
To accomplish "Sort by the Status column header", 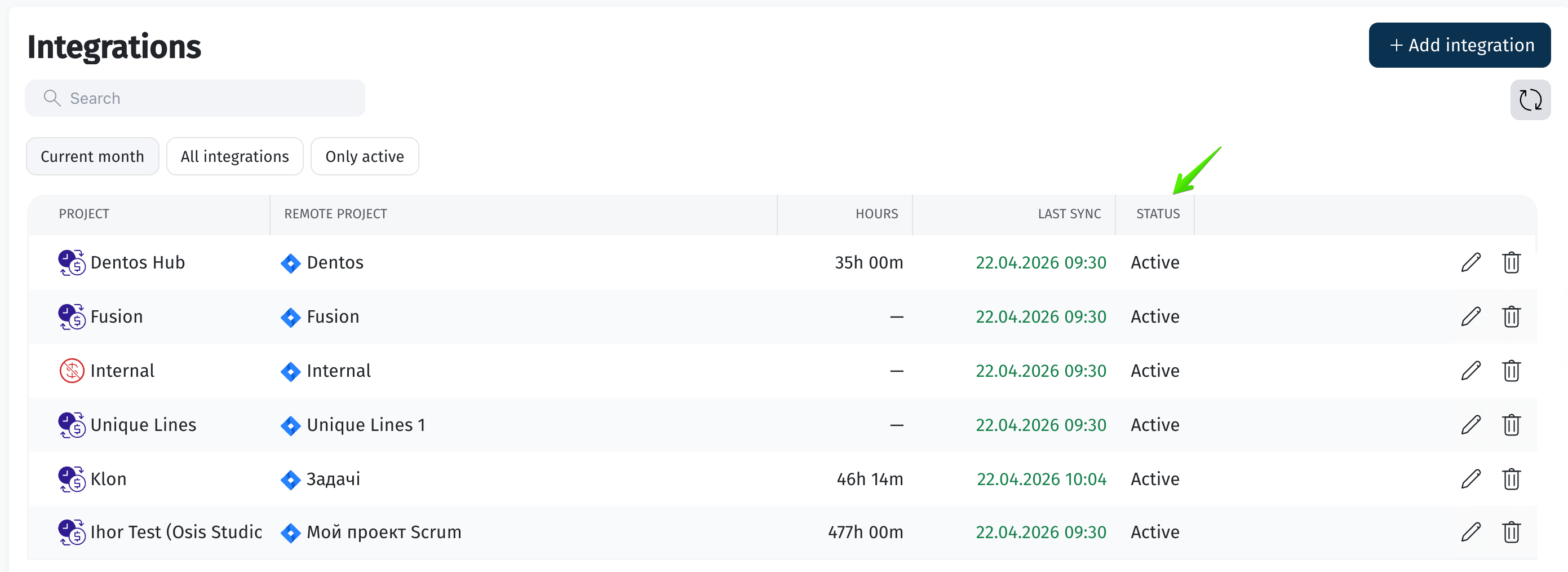I will pos(1157,214).
